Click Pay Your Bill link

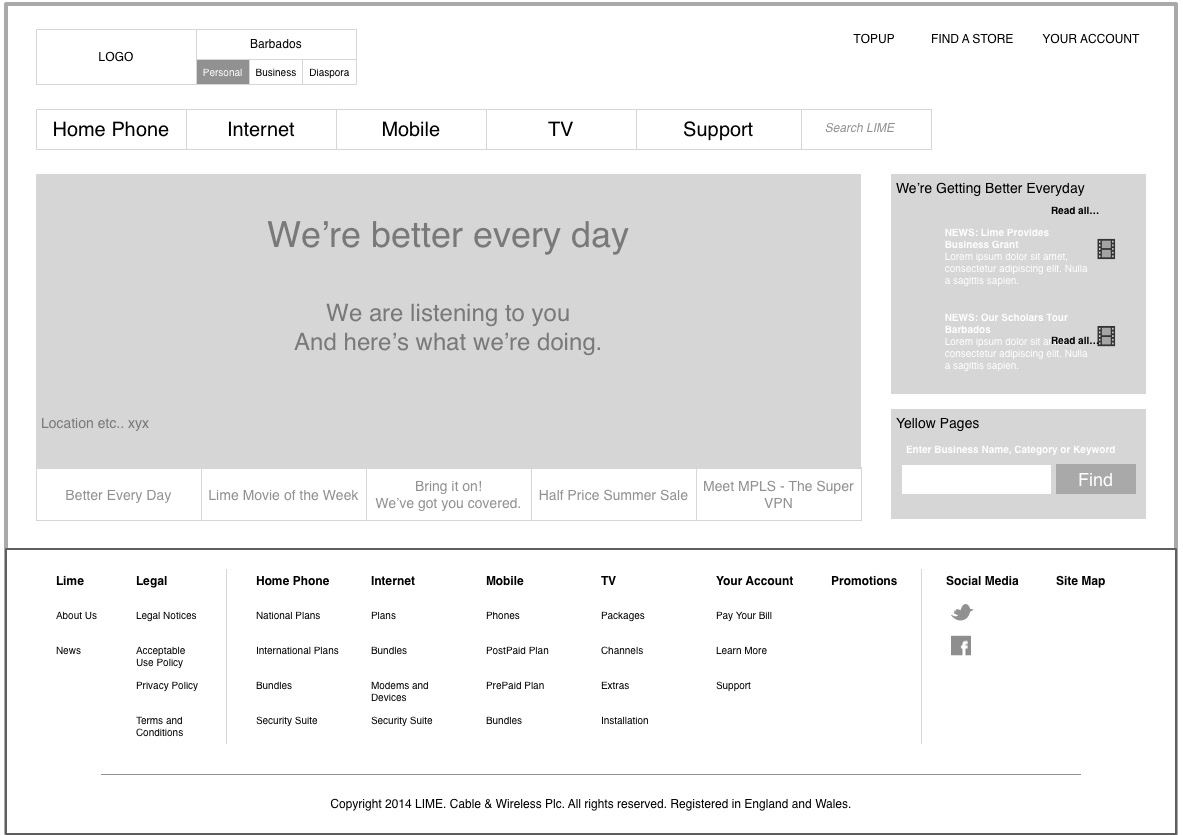click(743, 616)
